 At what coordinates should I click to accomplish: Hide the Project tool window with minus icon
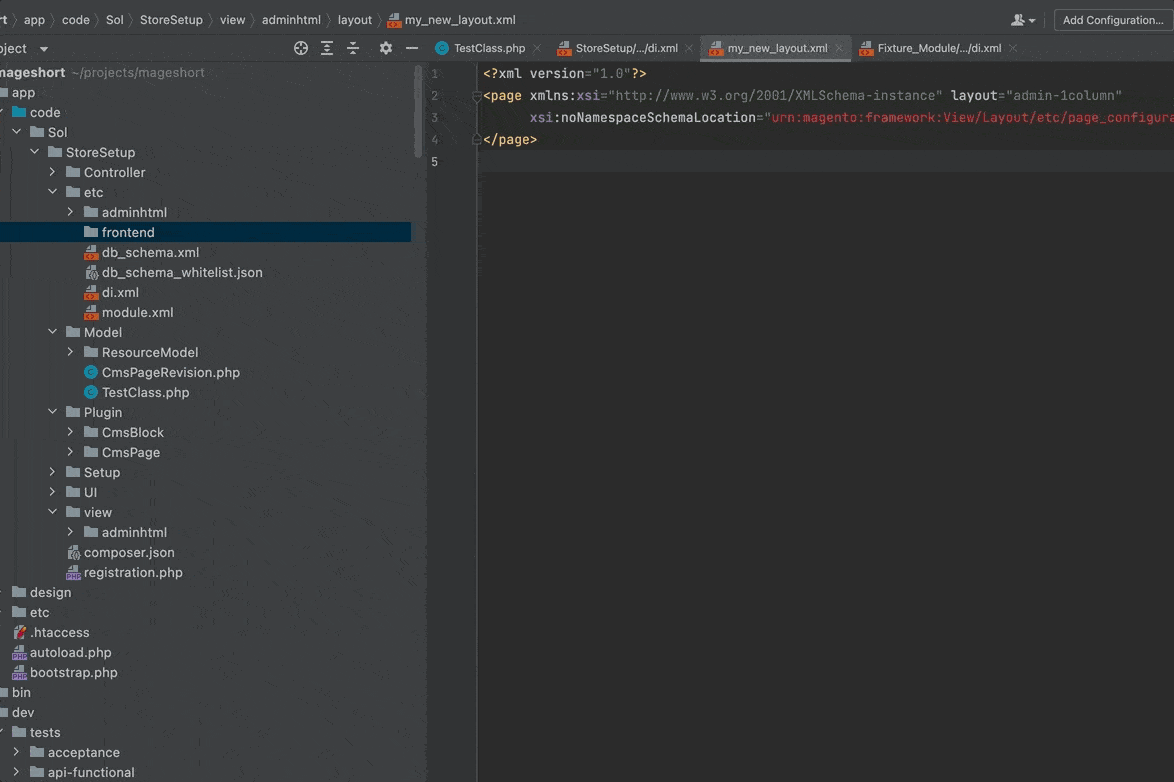[412, 48]
